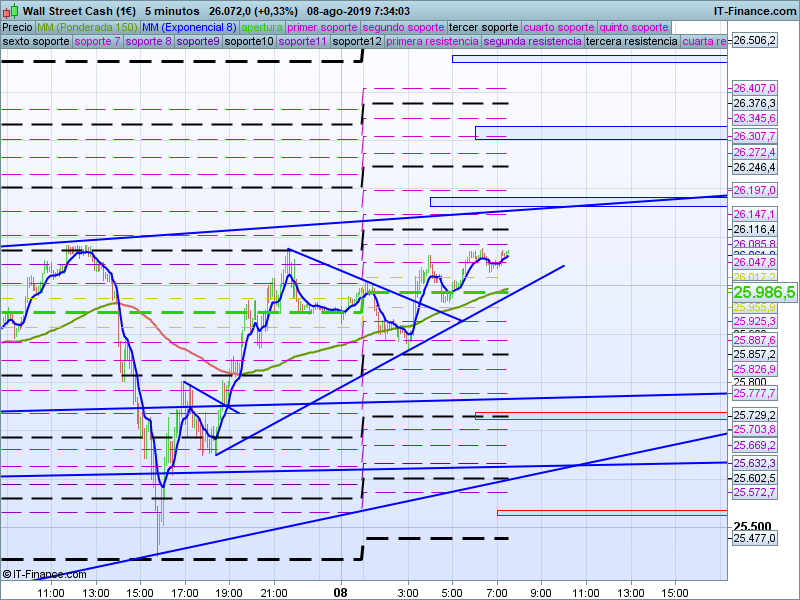Click the sexto soporte legend item
Viewport: 800px width, 600px height.
coord(36,42)
